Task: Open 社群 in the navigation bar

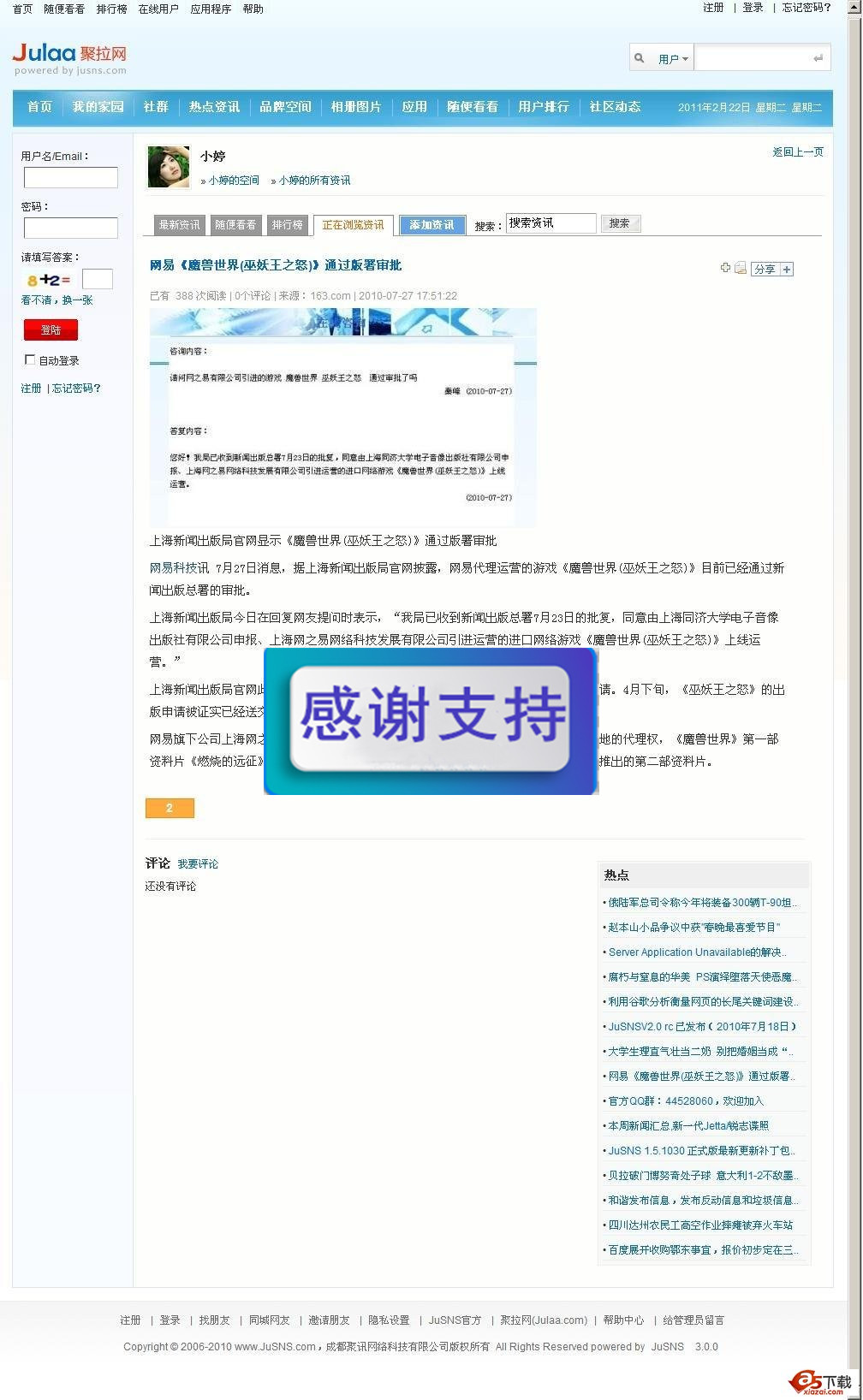Action: [156, 107]
